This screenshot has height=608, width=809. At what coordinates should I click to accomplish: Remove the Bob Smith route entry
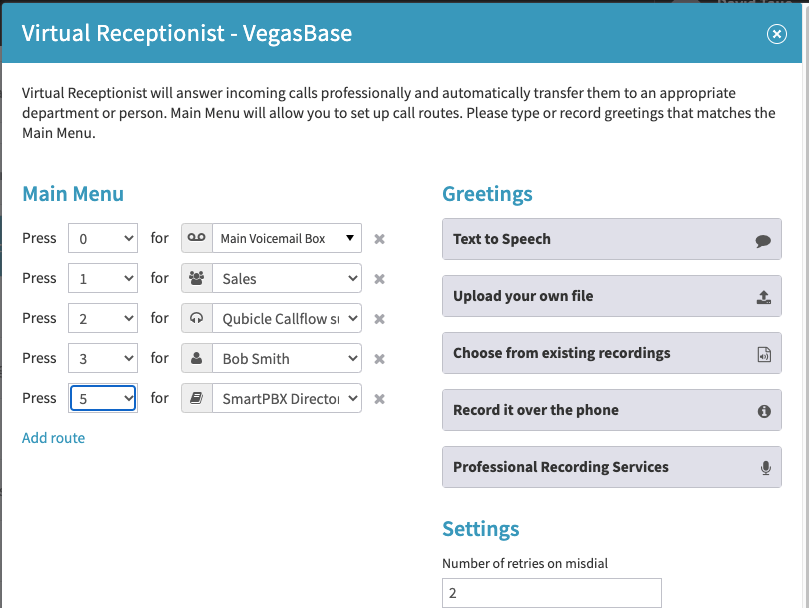tap(379, 359)
